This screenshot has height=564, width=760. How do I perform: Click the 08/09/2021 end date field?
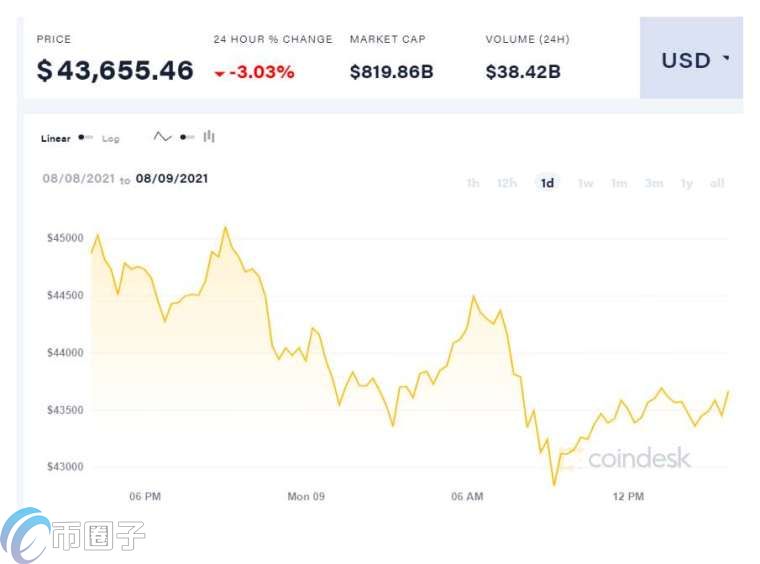pyautogui.click(x=172, y=179)
